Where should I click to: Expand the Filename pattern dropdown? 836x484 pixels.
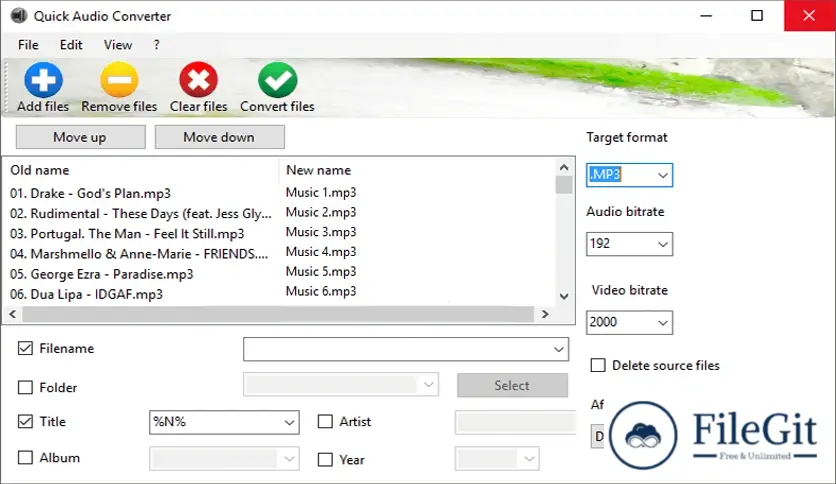click(x=558, y=350)
